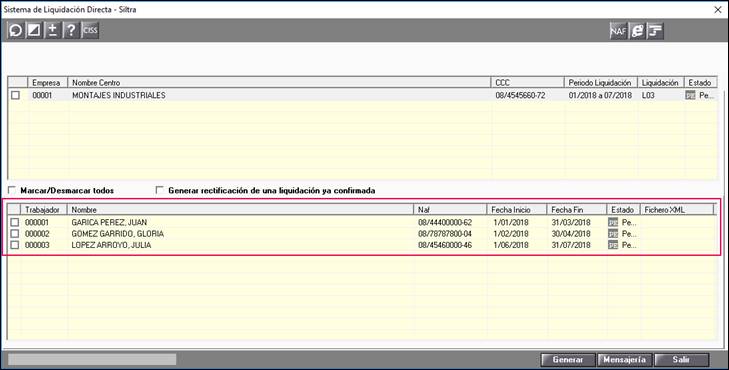729x370 pixels.
Task: Click Naf 08/44400000-62
Action: tap(445, 222)
